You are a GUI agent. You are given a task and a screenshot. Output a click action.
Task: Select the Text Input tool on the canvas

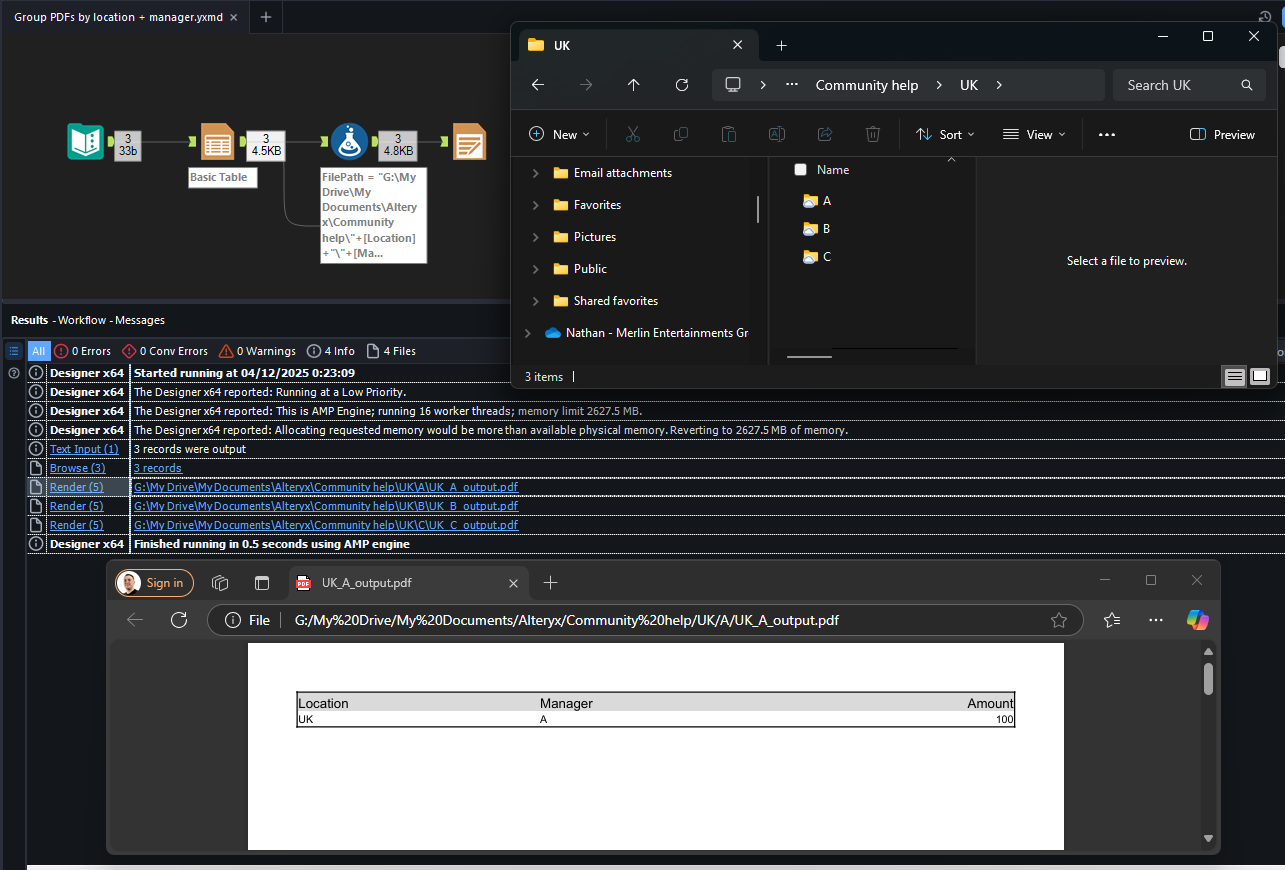[85, 141]
